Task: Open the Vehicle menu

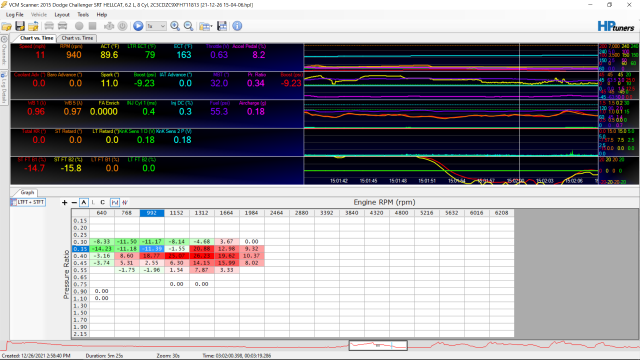Action: tap(39, 15)
